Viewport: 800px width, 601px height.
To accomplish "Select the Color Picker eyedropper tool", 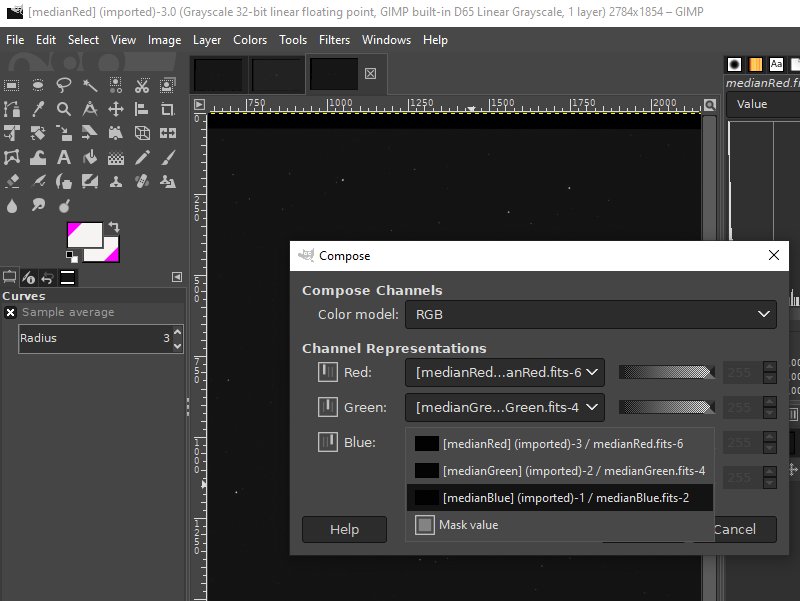I will [x=38, y=109].
